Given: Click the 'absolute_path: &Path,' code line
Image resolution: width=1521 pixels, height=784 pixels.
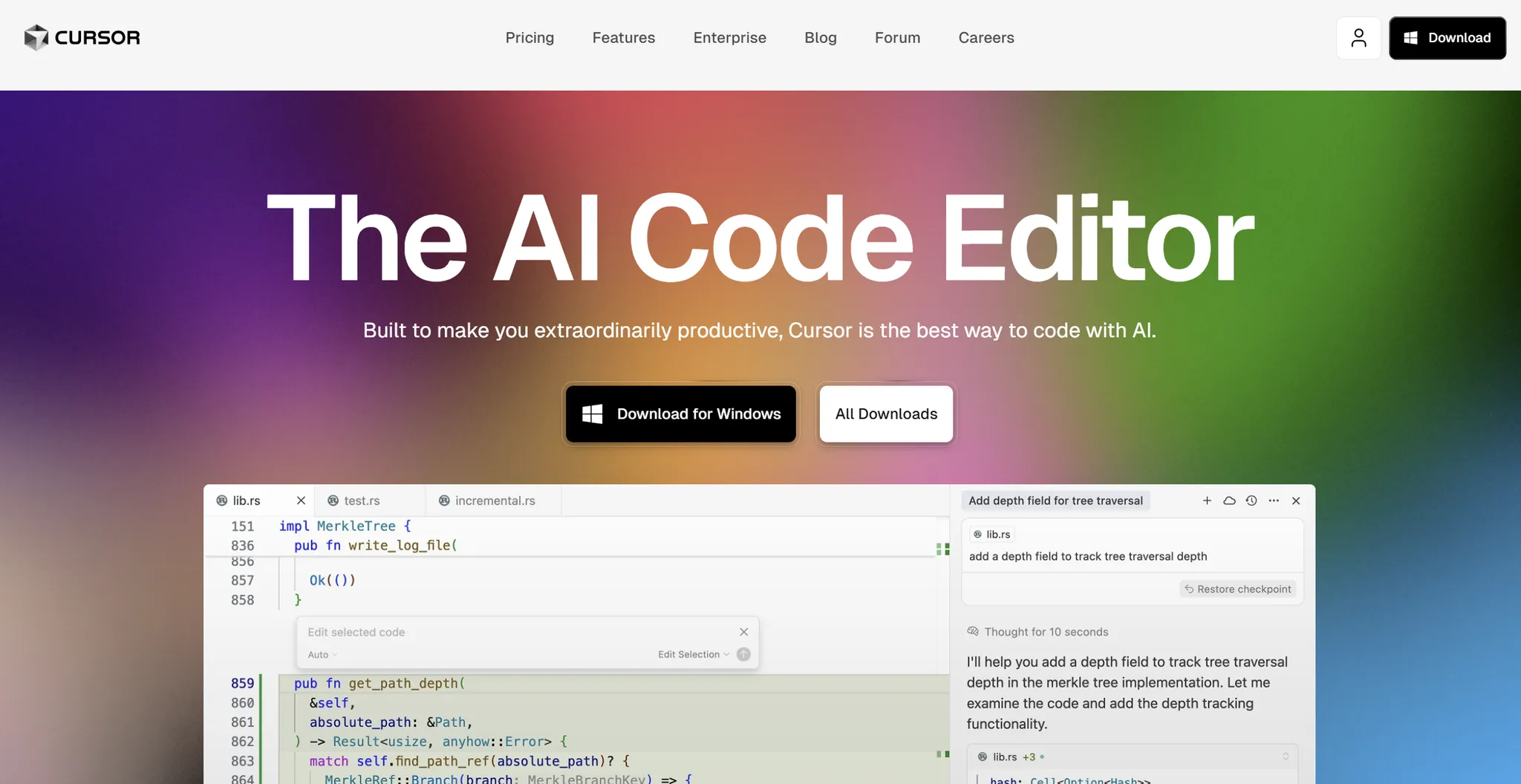Looking at the screenshot, I should click(x=391, y=722).
